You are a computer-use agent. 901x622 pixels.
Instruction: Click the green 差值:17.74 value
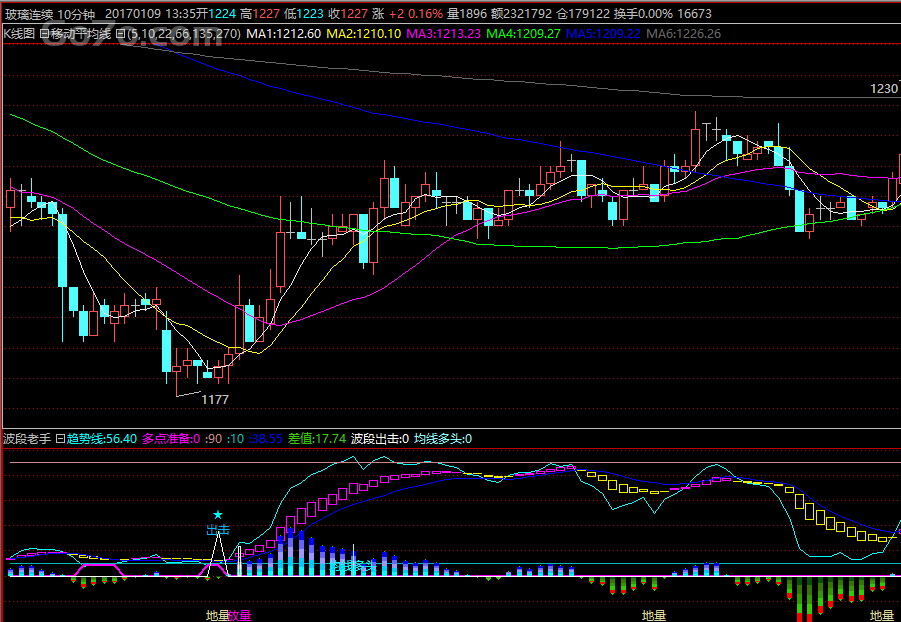pyautogui.click(x=317, y=439)
